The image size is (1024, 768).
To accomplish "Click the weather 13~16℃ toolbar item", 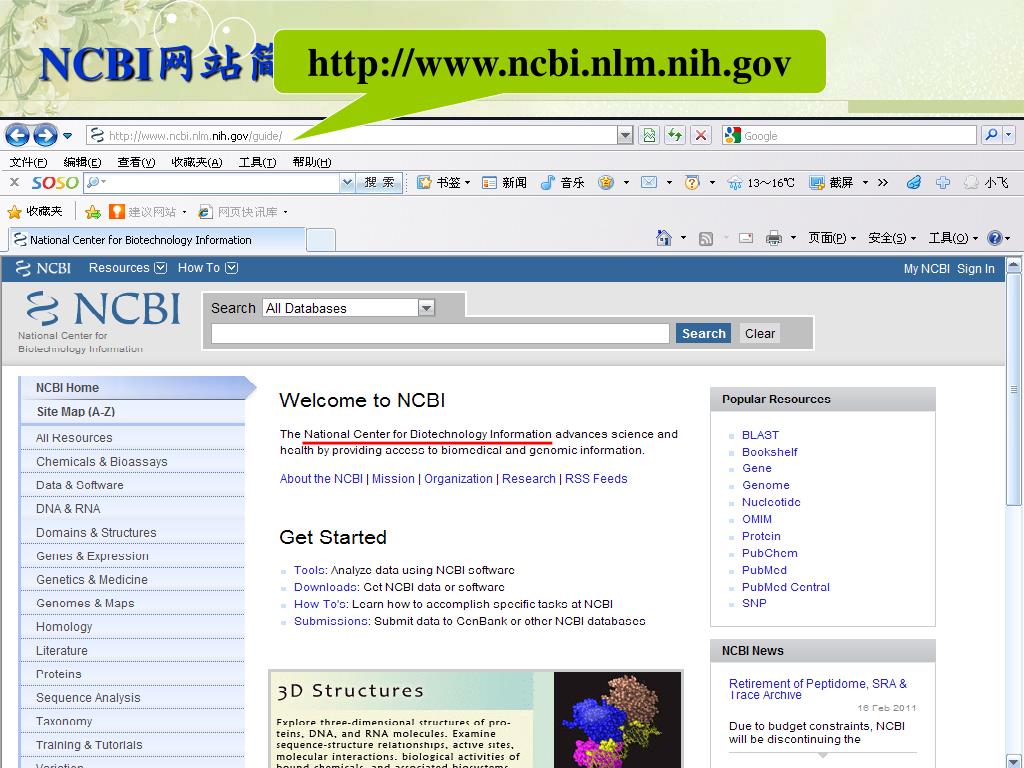I will click(761, 182).
